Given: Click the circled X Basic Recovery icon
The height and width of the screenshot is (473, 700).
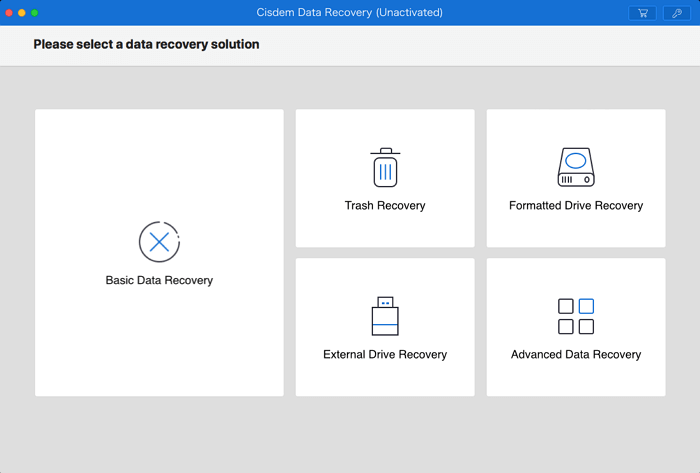Looking at the screenshot, I should tap(159, 241).
